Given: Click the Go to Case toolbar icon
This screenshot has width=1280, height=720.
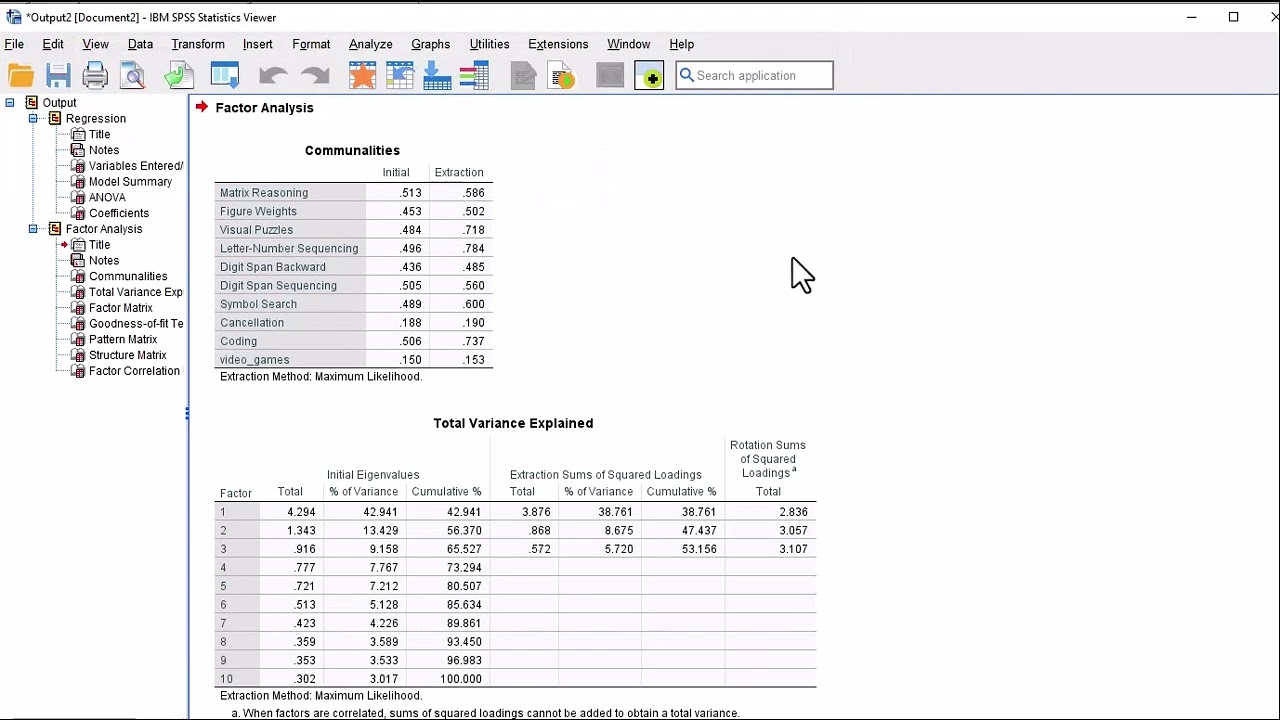Looking at the screenshot, I should click(x=399, y=76).
